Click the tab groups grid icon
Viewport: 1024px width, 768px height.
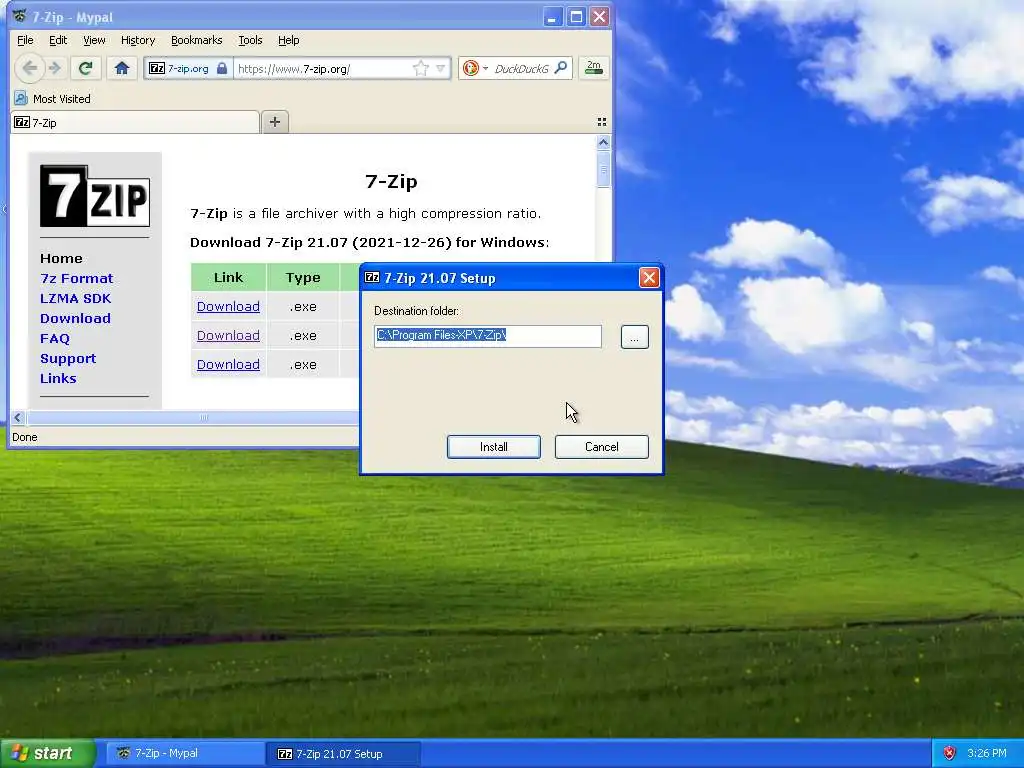click(x=601, y=122)
